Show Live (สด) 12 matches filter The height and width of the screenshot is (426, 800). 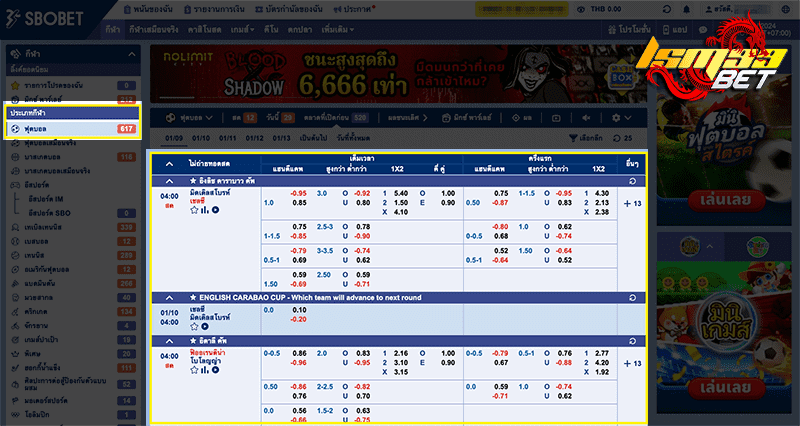pos(244,118)
